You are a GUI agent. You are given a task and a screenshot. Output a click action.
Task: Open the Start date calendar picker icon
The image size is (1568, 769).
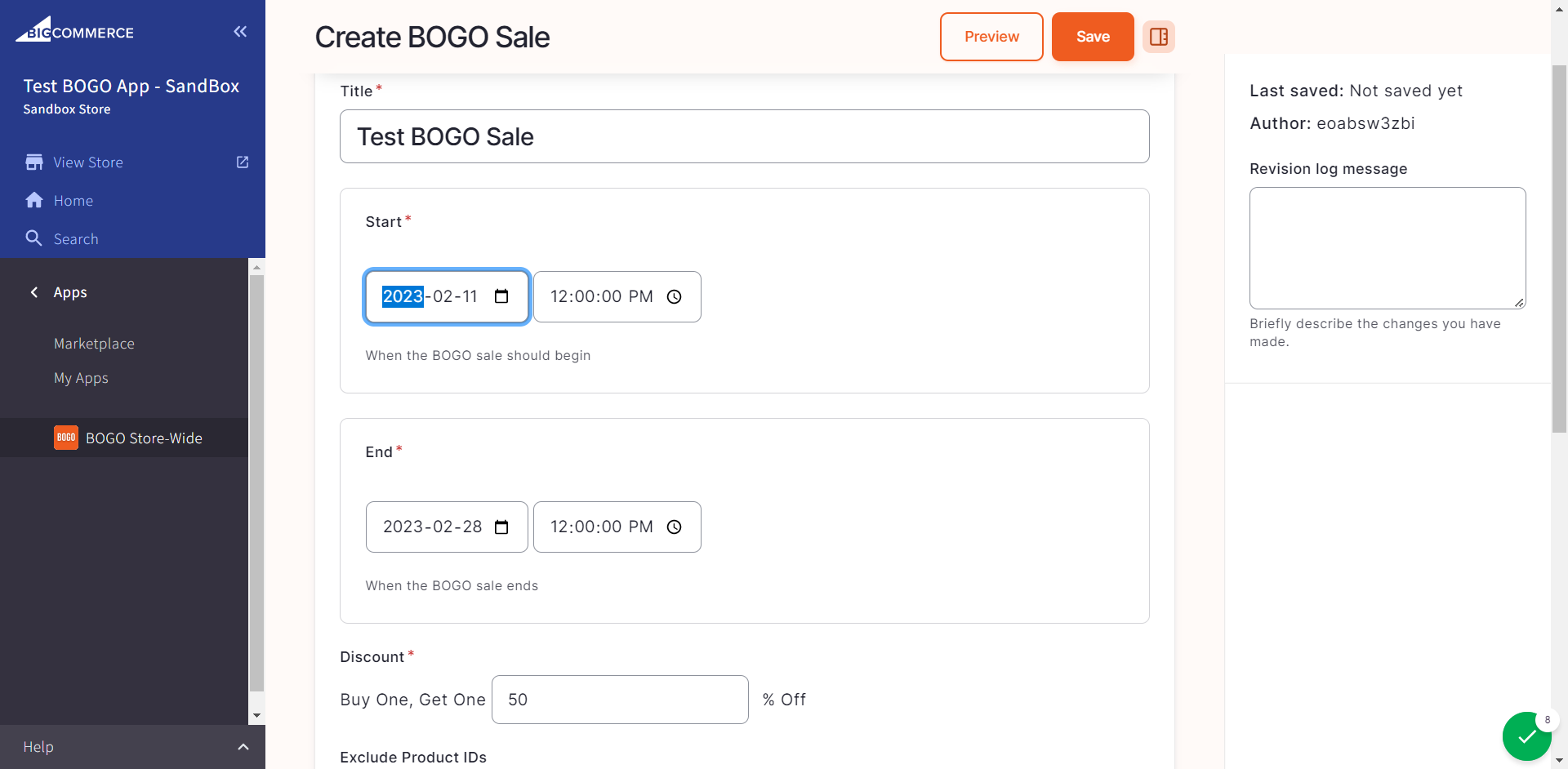click(501, 296)
